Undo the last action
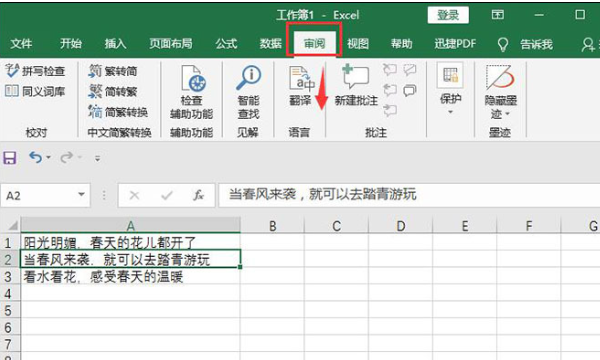Image resolution: width=600 pixels, height=360 pixels. (x=36, y=157)
